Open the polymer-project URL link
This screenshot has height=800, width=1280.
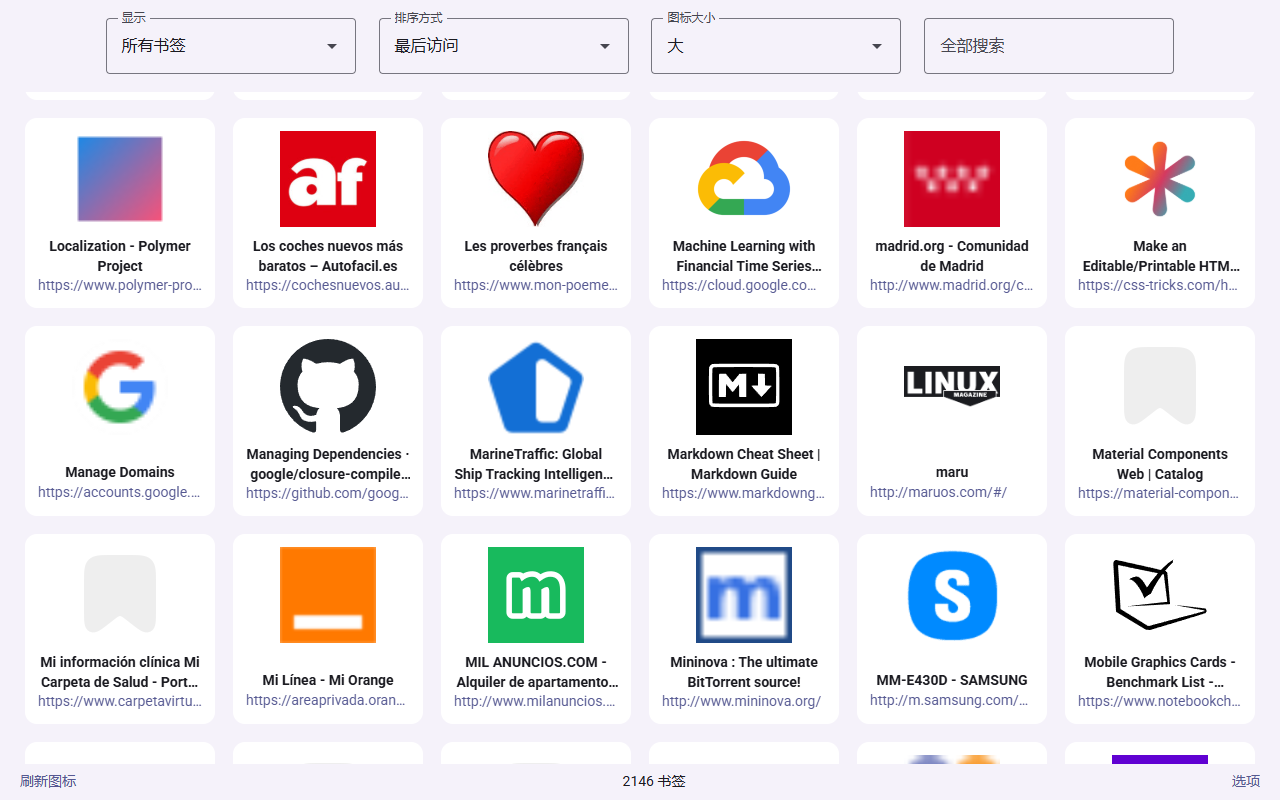pyautogui.click(x=120, y=285)
